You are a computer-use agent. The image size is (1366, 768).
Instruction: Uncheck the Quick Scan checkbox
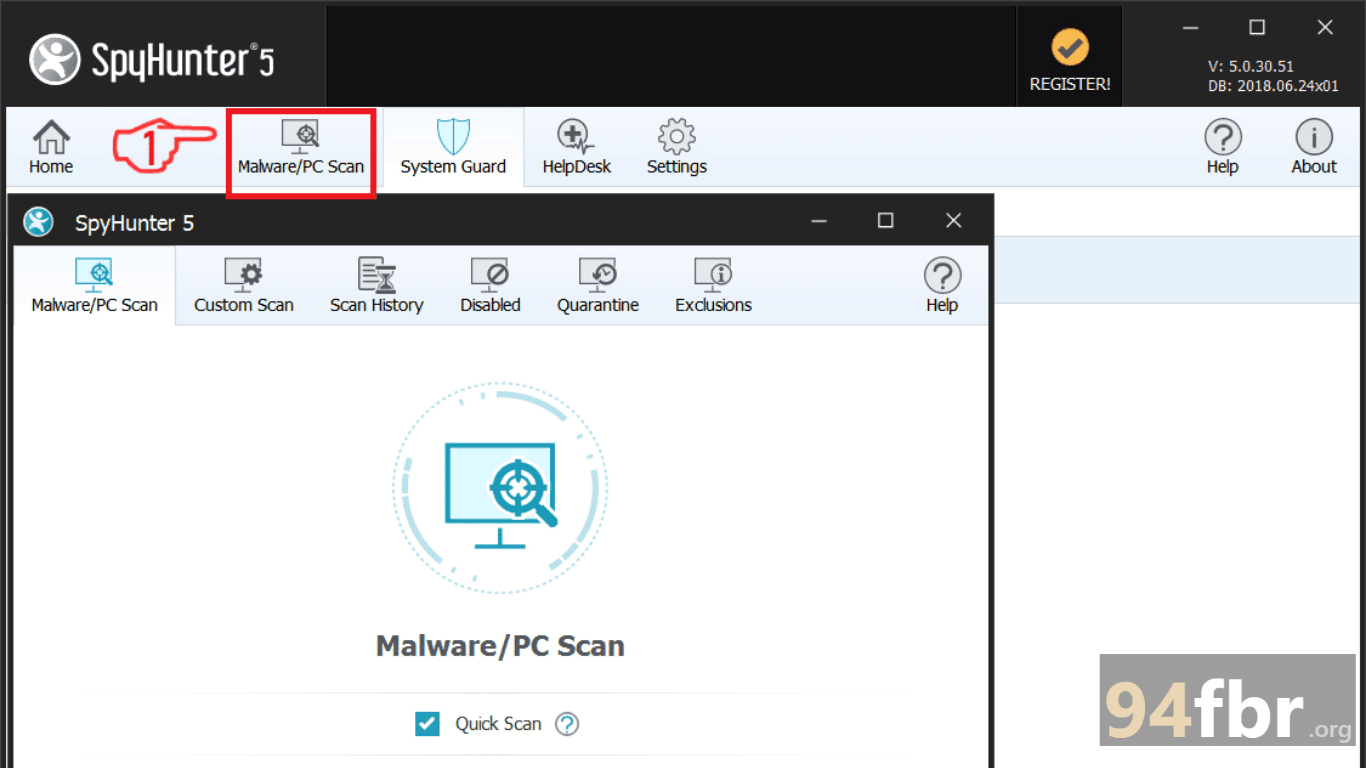[x=428, y=723]
